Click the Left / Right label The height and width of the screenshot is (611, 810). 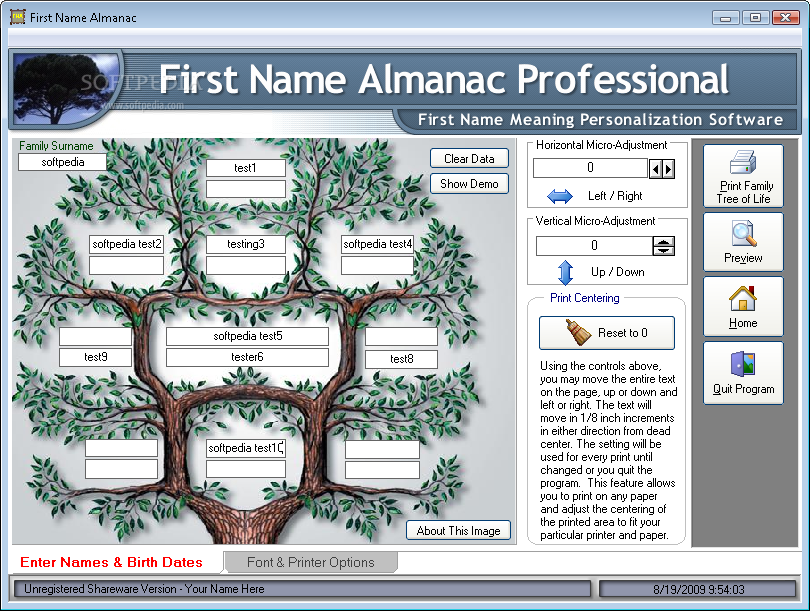pos(615,196)
